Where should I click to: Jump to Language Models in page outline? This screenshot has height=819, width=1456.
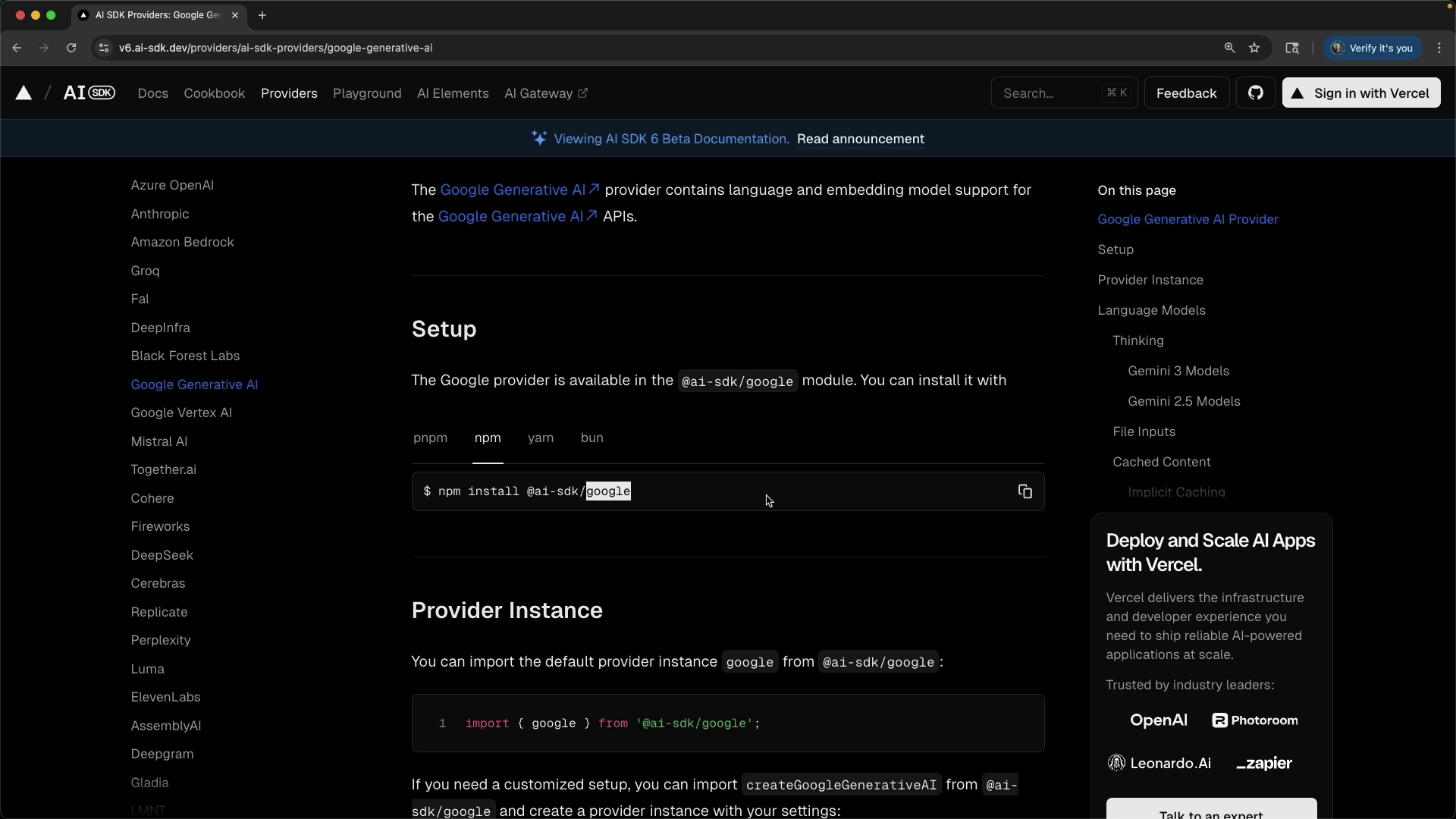(x=1151, y=310)
